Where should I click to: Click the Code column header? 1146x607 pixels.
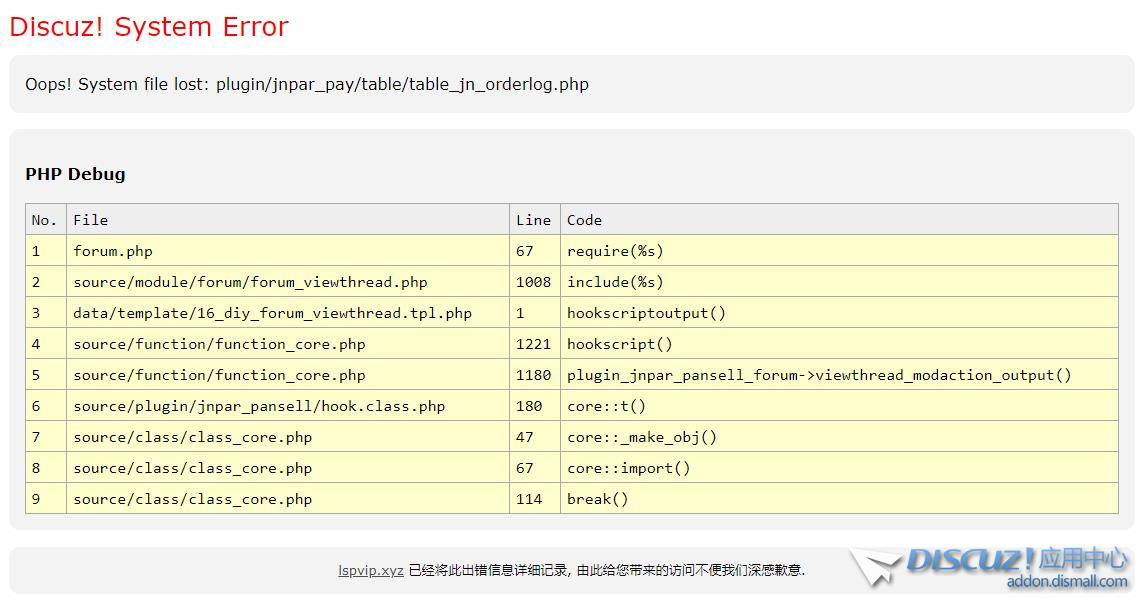pos(584,220)
